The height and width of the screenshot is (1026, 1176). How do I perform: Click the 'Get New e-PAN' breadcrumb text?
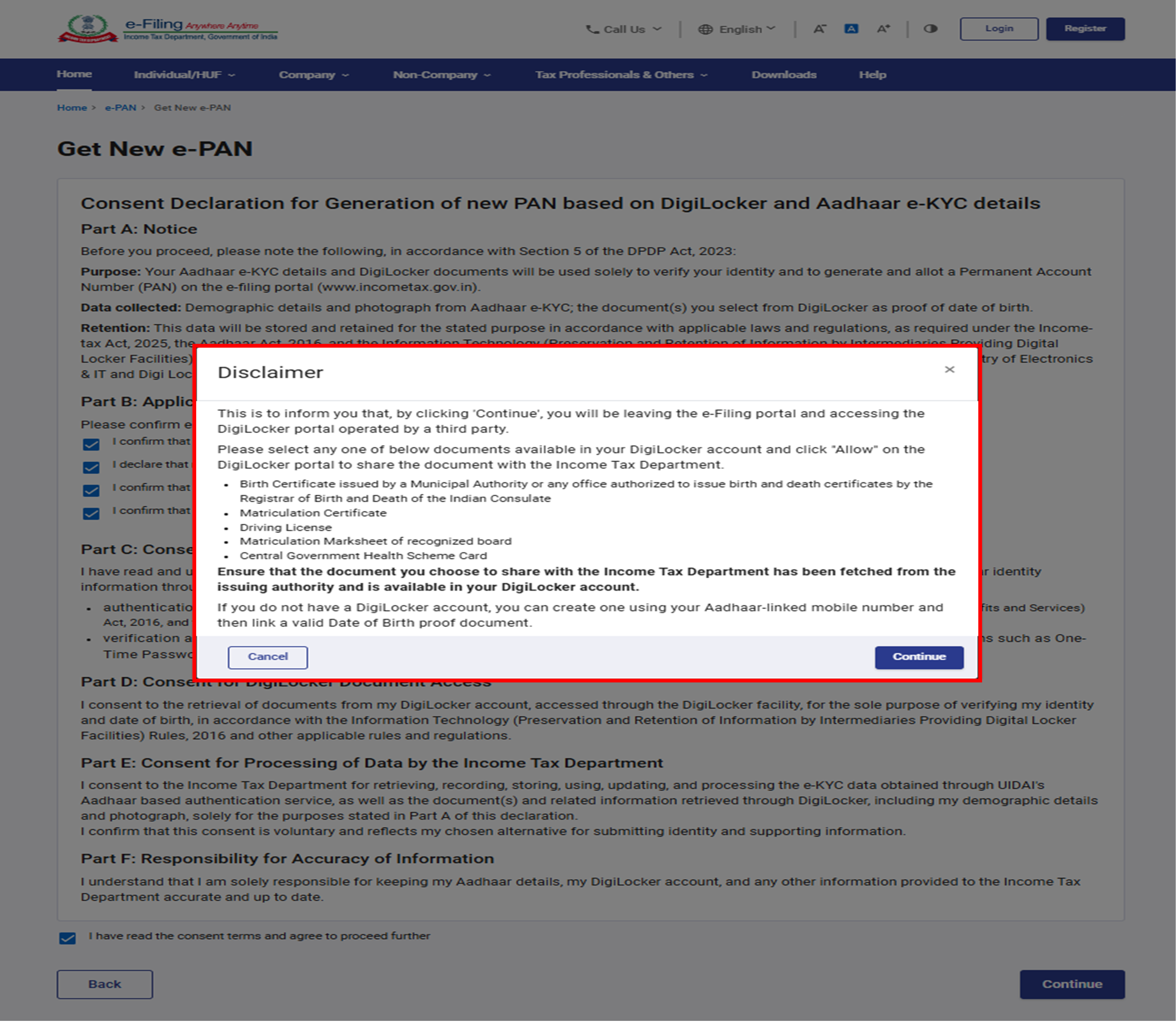[192, 108]
